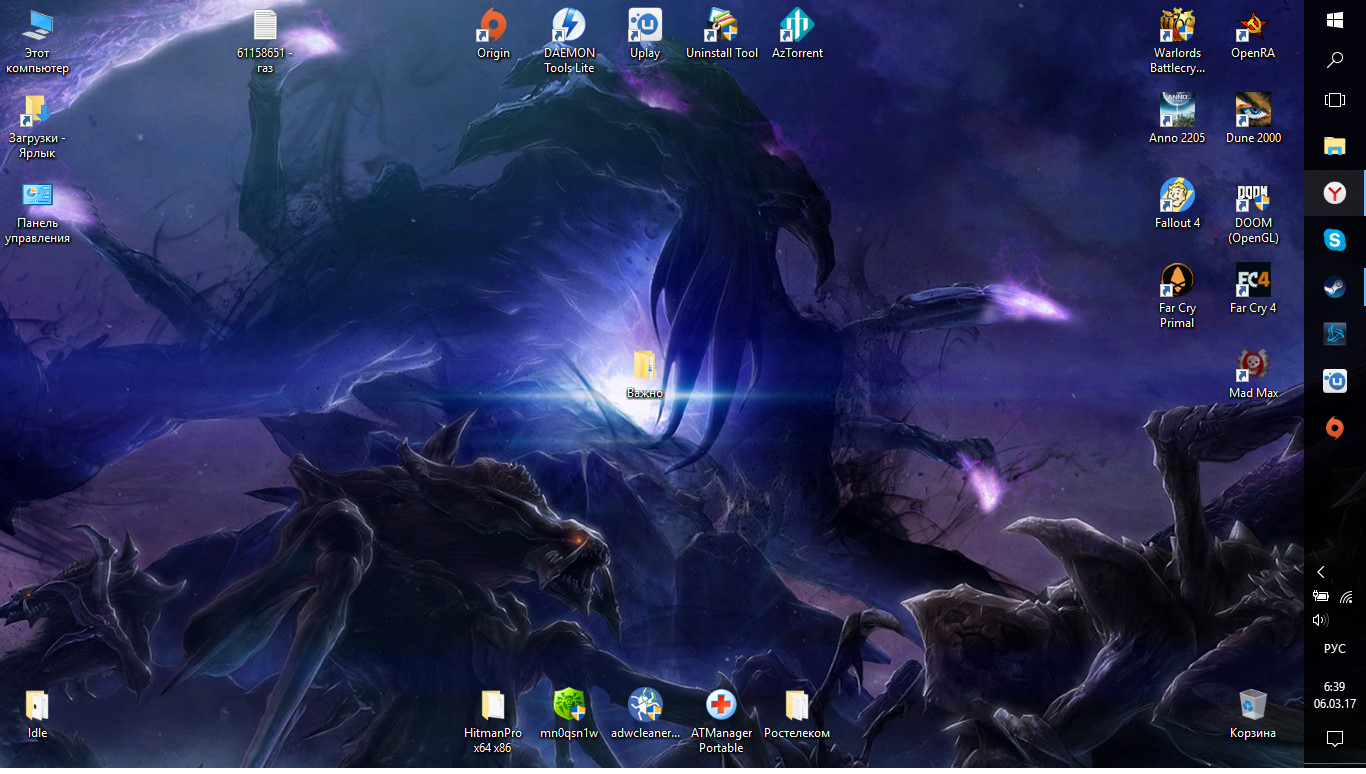Click the battery status tray icon
Image resolution: width=1366 pixels, height=774 pixels.
coord(1321,597)
